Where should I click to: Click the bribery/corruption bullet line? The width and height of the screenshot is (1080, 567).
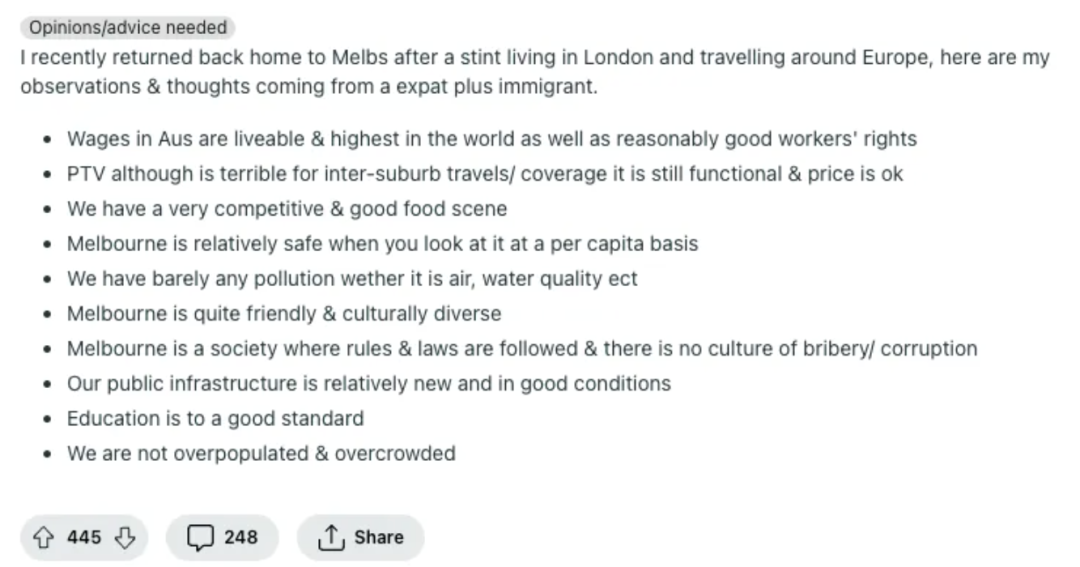(x=522, y=349)
